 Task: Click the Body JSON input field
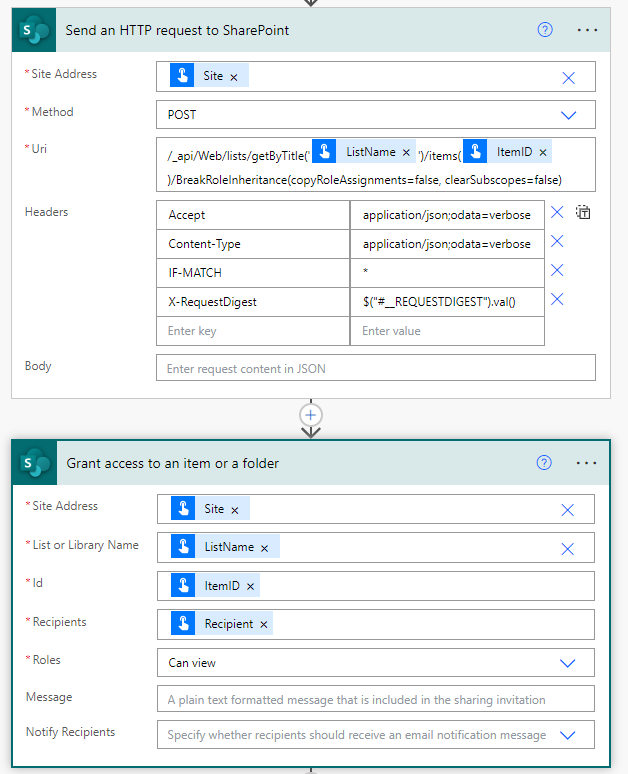click(x=375, y=368)
